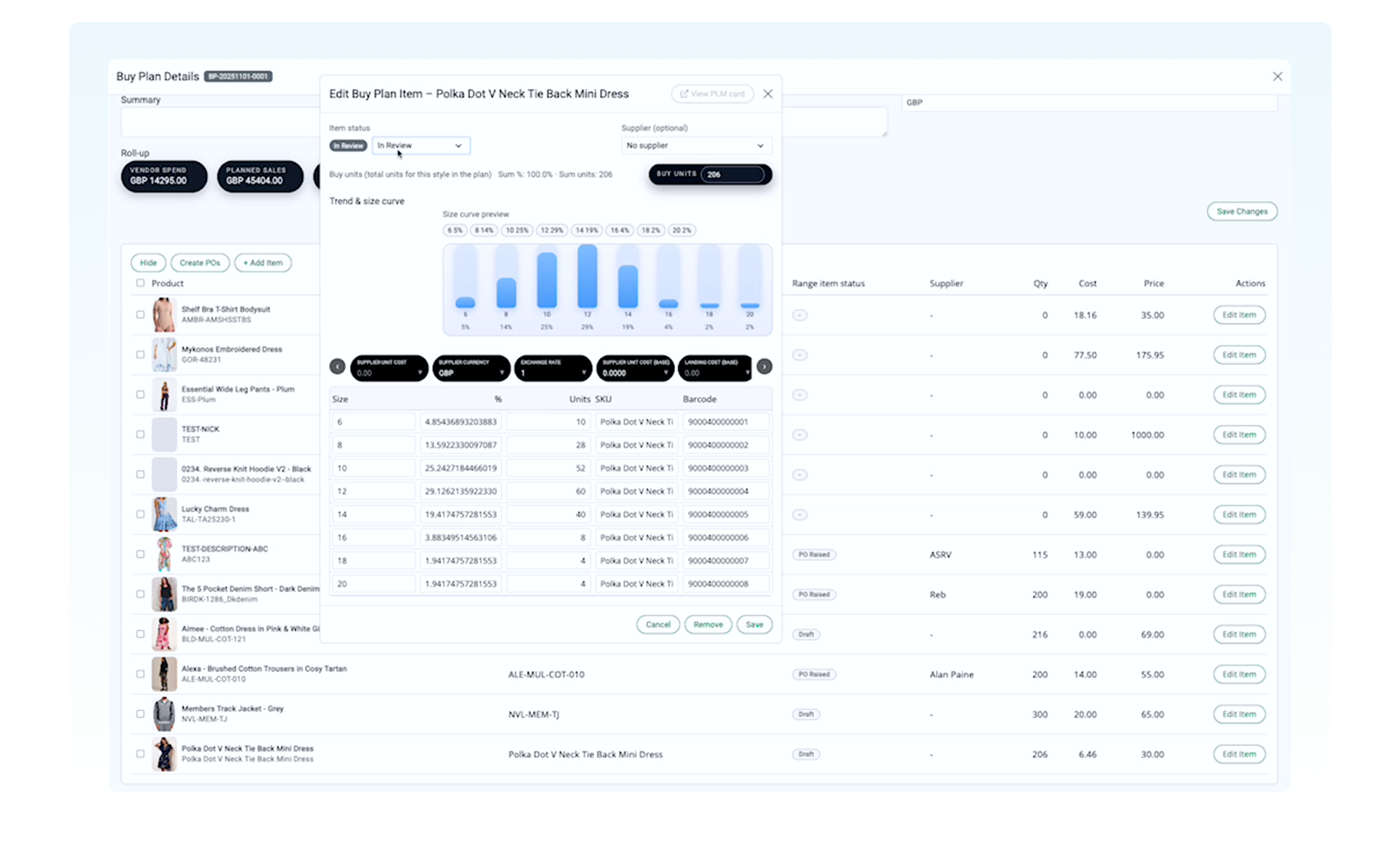Click the Create POs button
1400x852 pixels.
pyautogui.click(x=200, y=263)
